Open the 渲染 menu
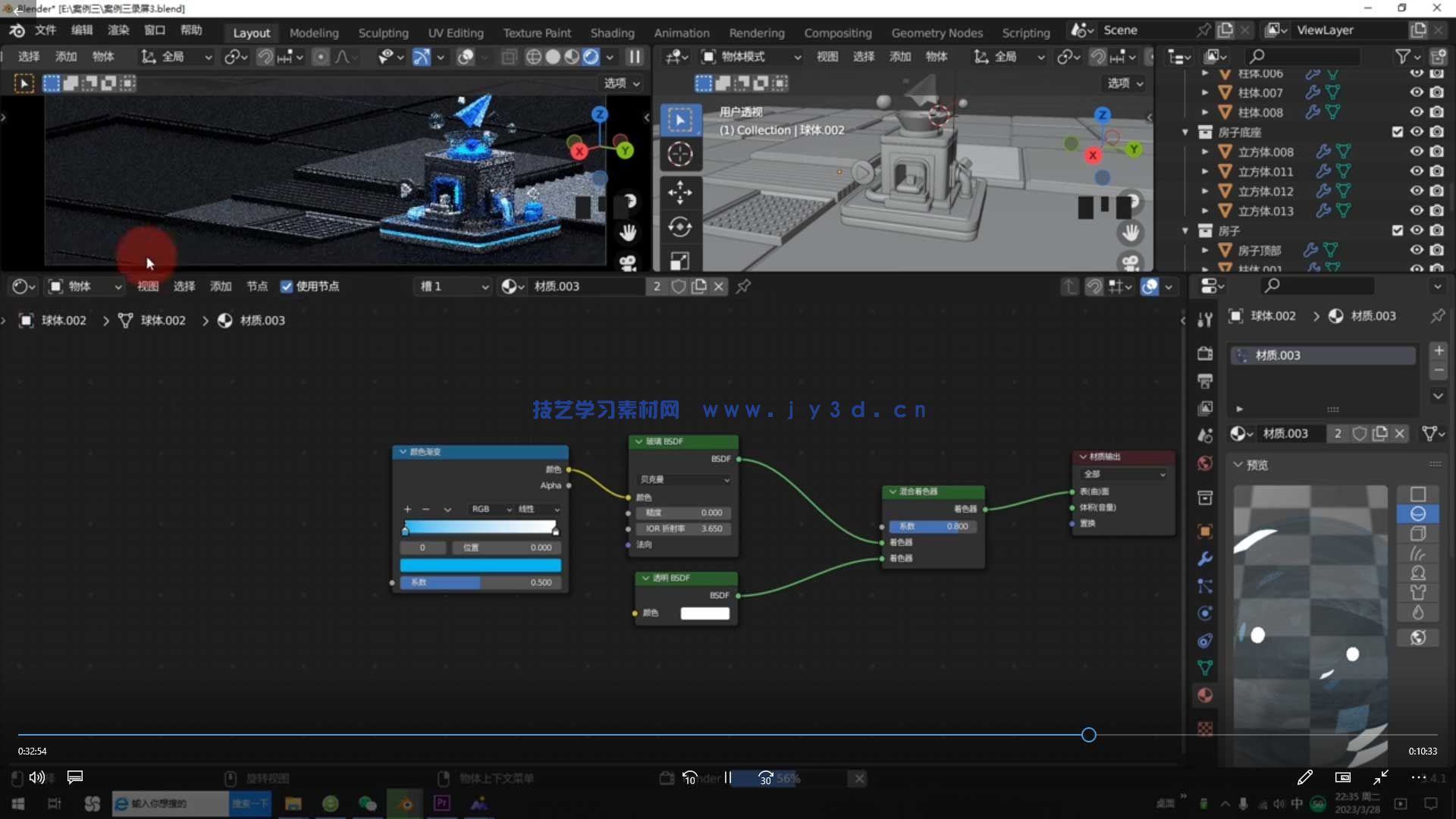This screenshot has width=1456, height=819. (x=118, y=30)
